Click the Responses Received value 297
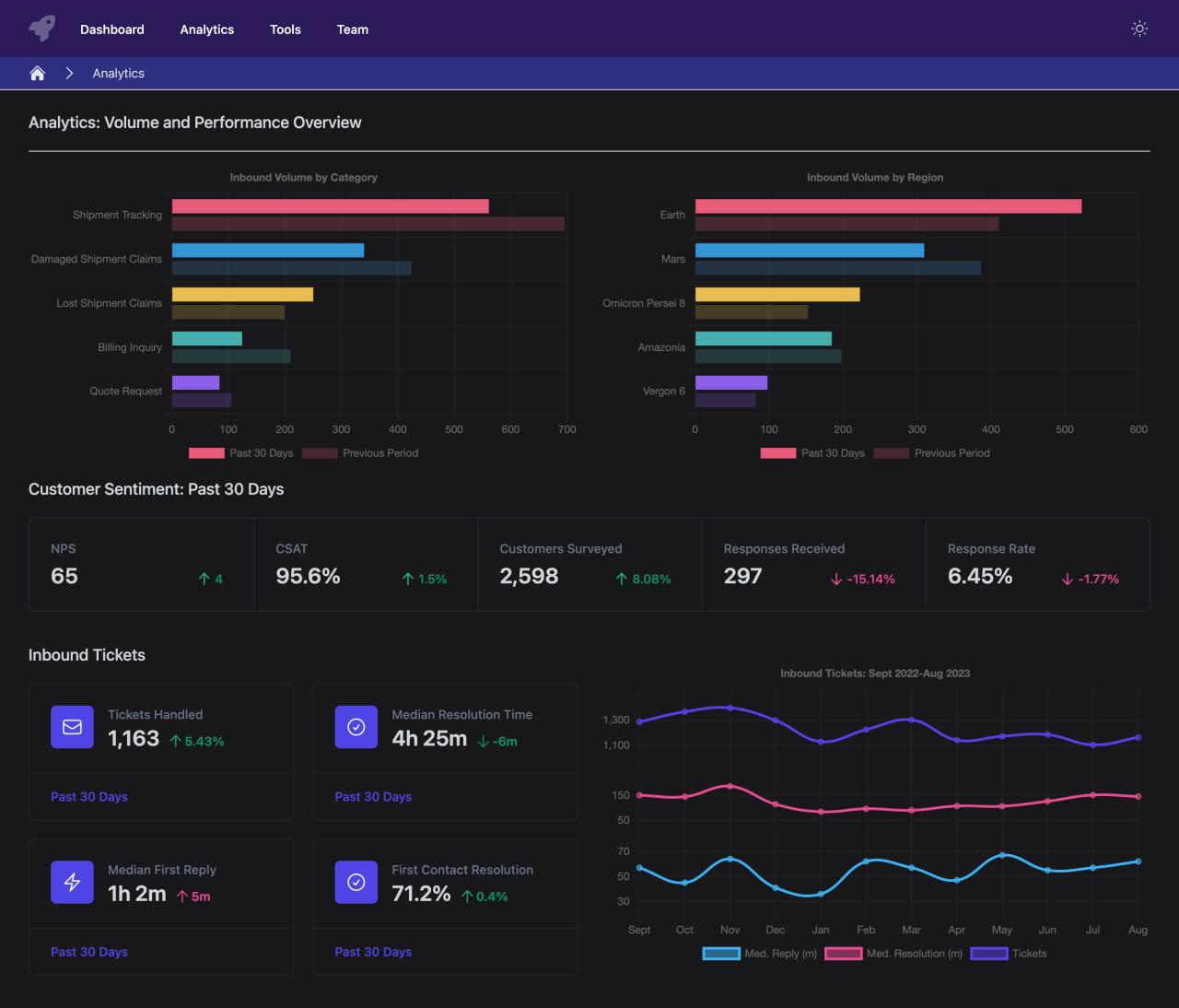 tap(743, 577)
